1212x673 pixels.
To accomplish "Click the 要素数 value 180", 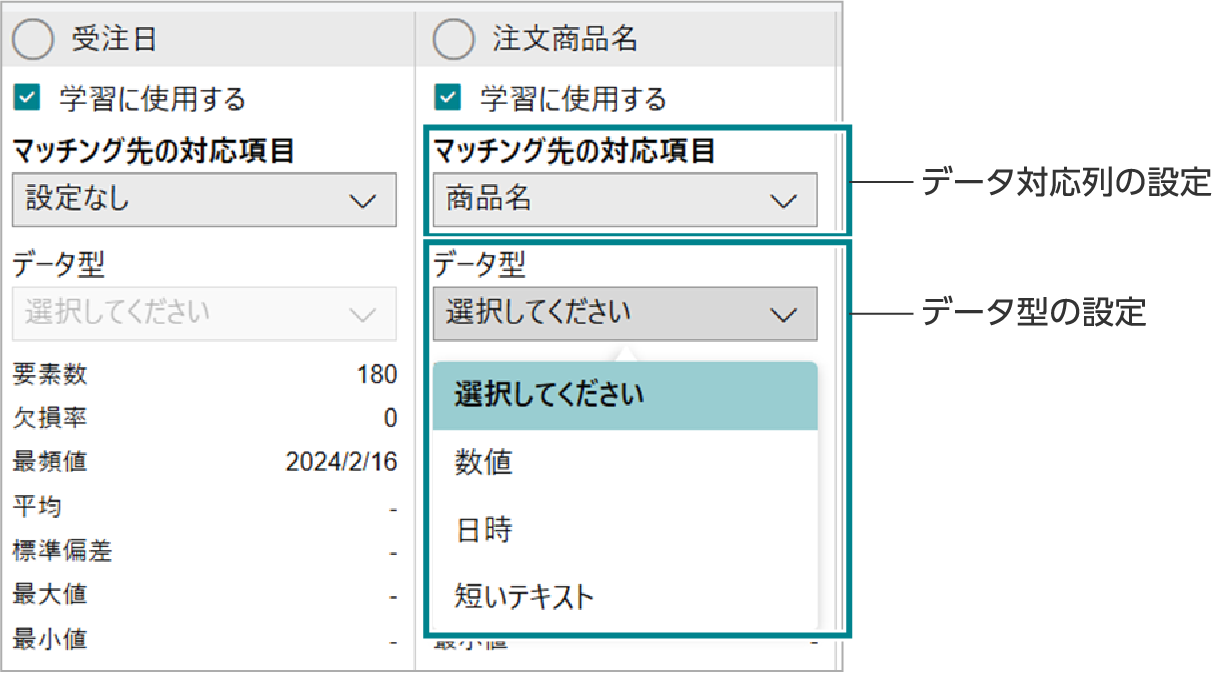I will [x=379, y=373].
